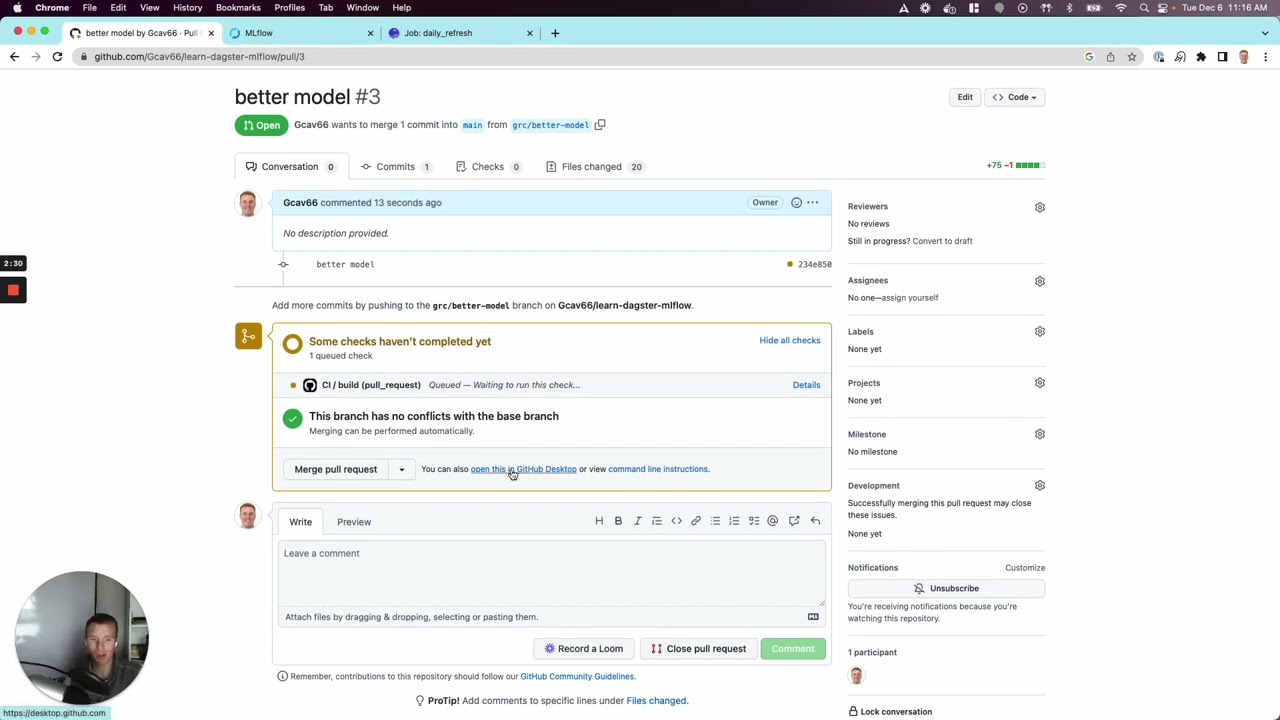Viewport: 1280px width, 720px height.
Task: Open History menu in menu bar
Action: [x=187, y=8]
